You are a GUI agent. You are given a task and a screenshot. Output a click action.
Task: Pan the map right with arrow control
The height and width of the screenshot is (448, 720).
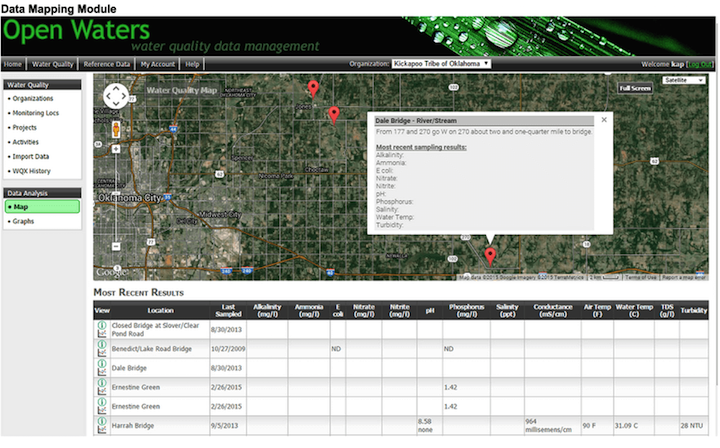[124, 96]
